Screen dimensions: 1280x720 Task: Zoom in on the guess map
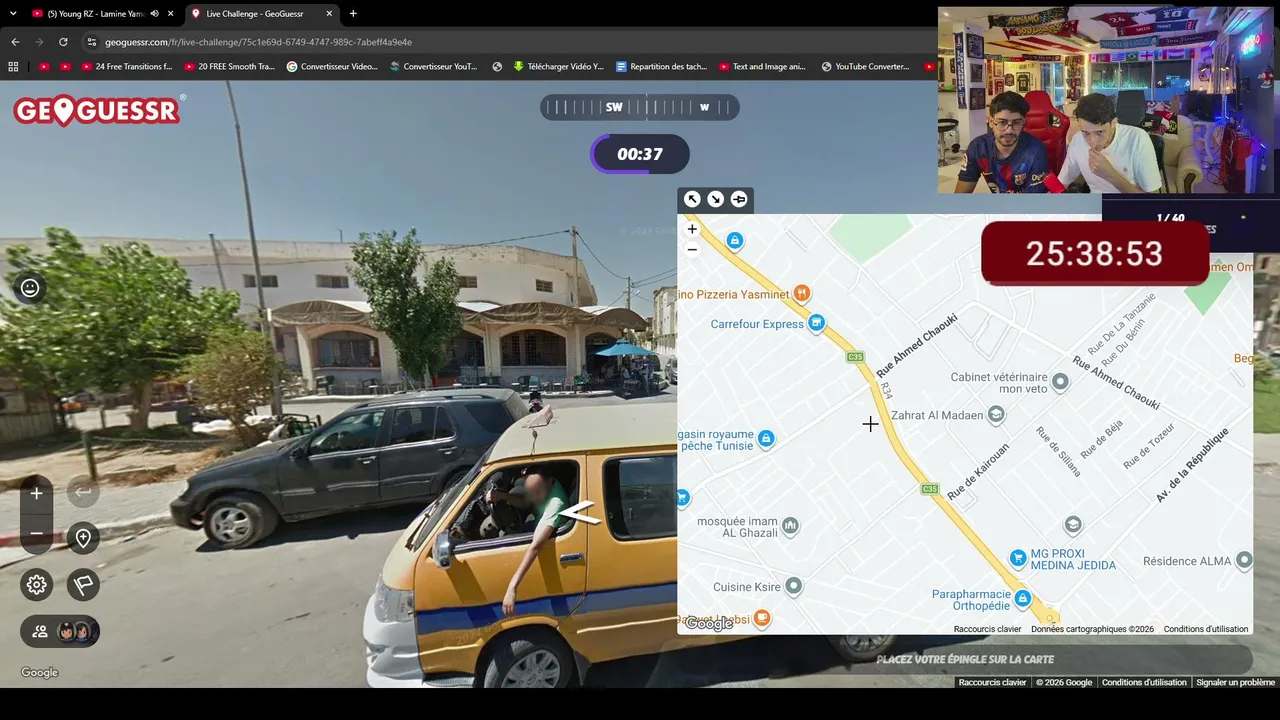692,229
